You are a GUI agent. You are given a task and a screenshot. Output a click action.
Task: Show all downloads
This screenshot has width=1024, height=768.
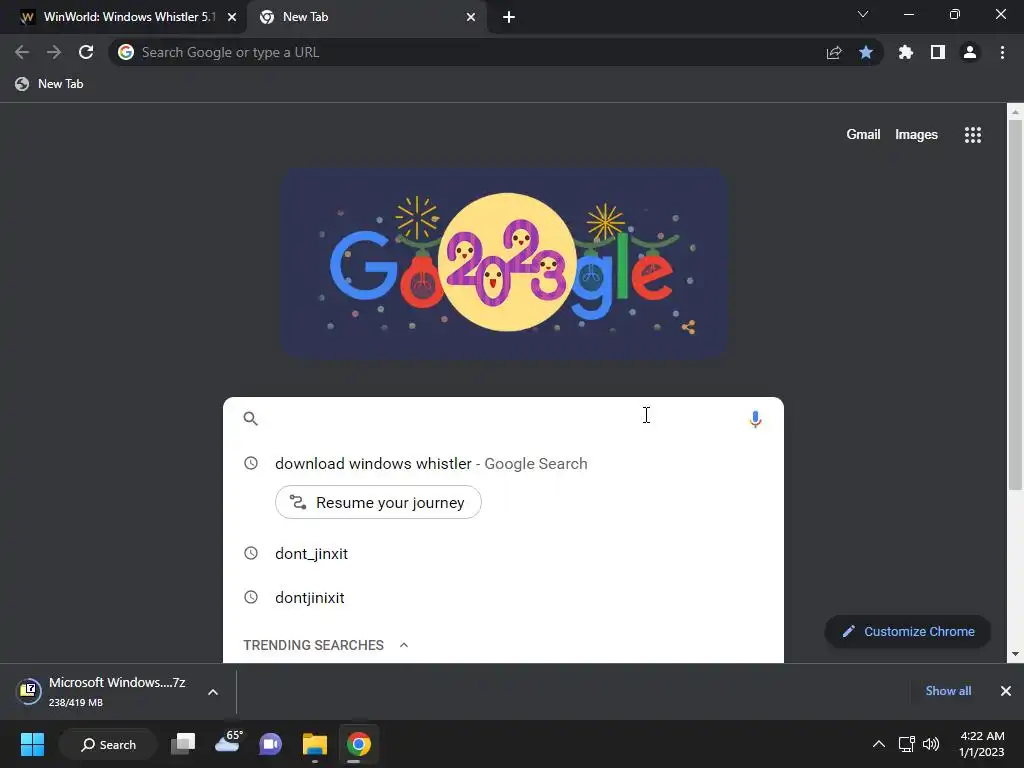pyautogui.click(x=948, y=690)
